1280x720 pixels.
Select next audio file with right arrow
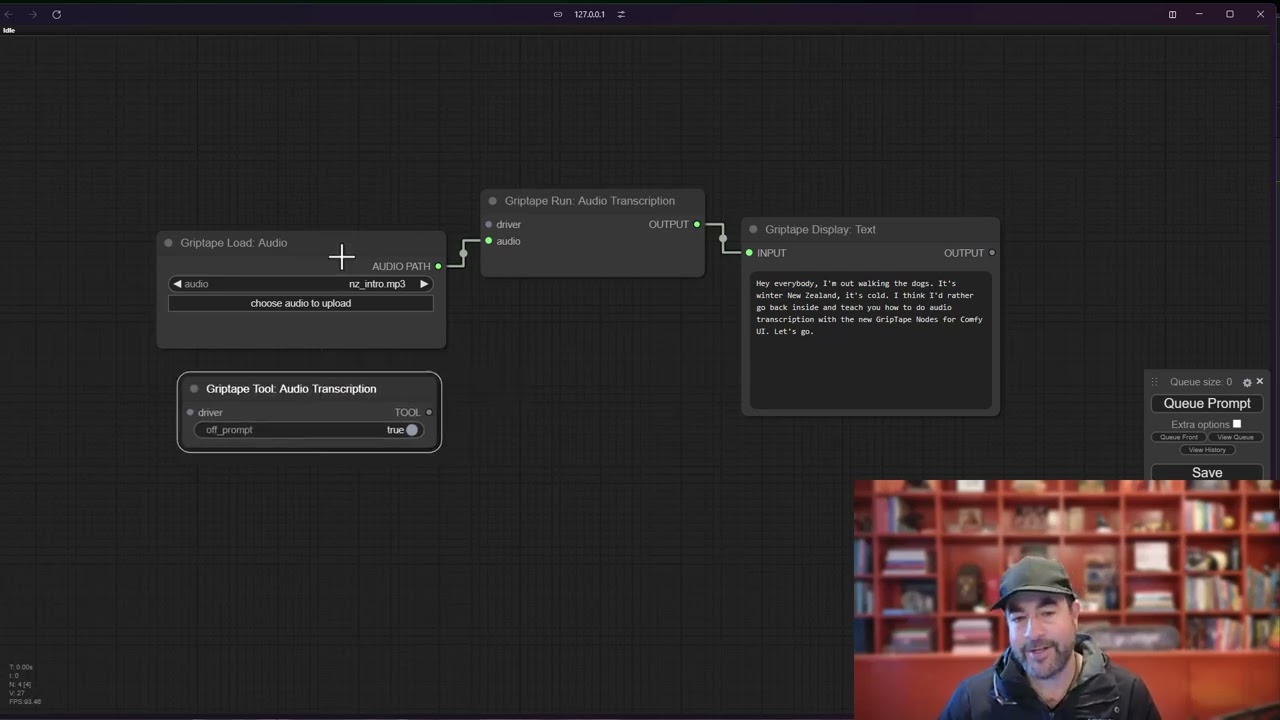click(424, 284)
